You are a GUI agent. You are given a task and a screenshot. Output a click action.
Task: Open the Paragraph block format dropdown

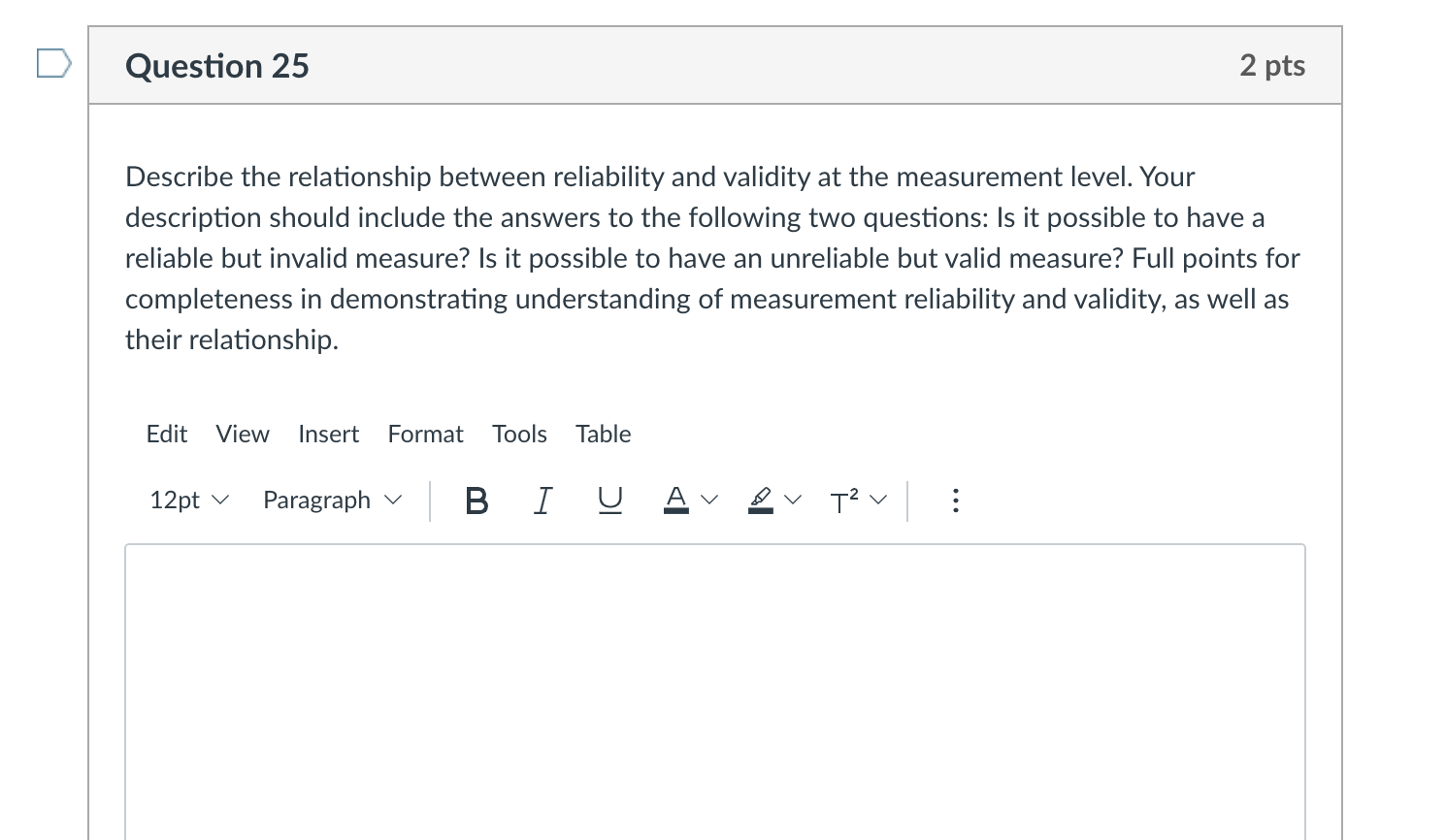pyautogui.click(x=331, y=501)
